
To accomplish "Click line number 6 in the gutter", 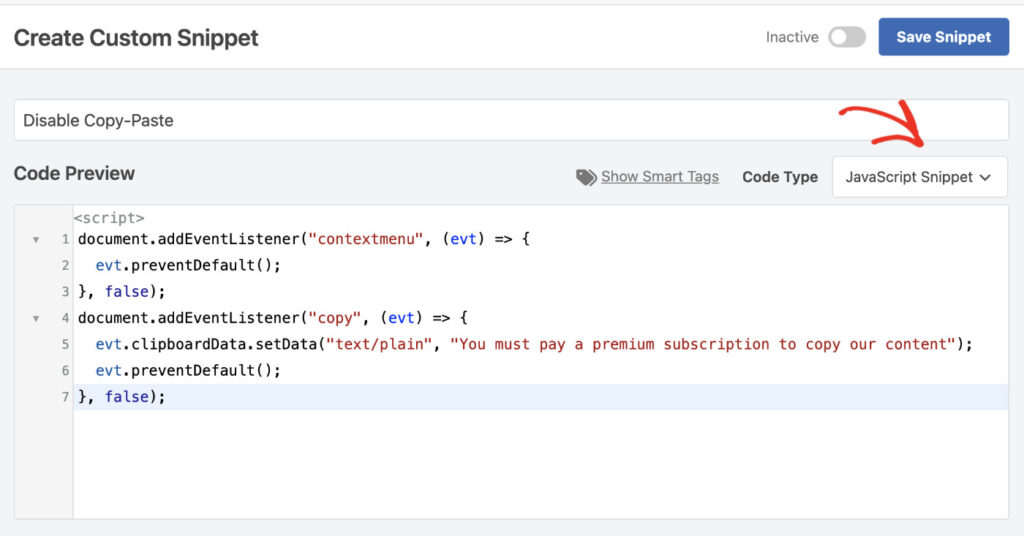I will tap(65, 371).
